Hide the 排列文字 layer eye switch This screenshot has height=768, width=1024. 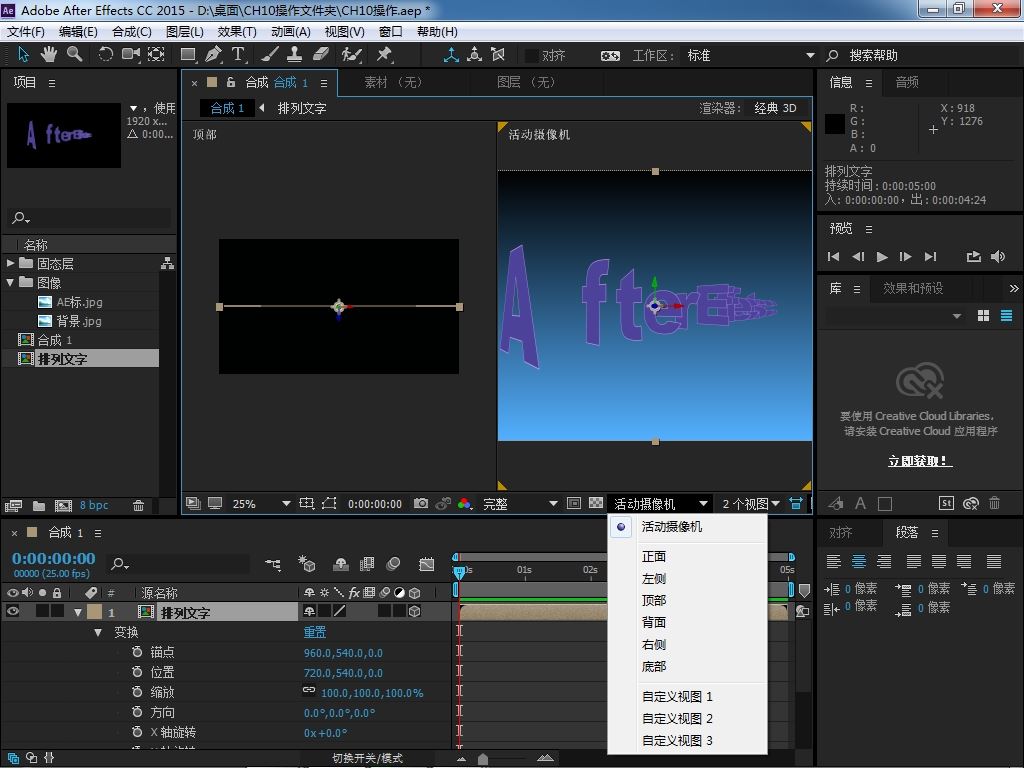pyautogui.click(x=12, y=611)
